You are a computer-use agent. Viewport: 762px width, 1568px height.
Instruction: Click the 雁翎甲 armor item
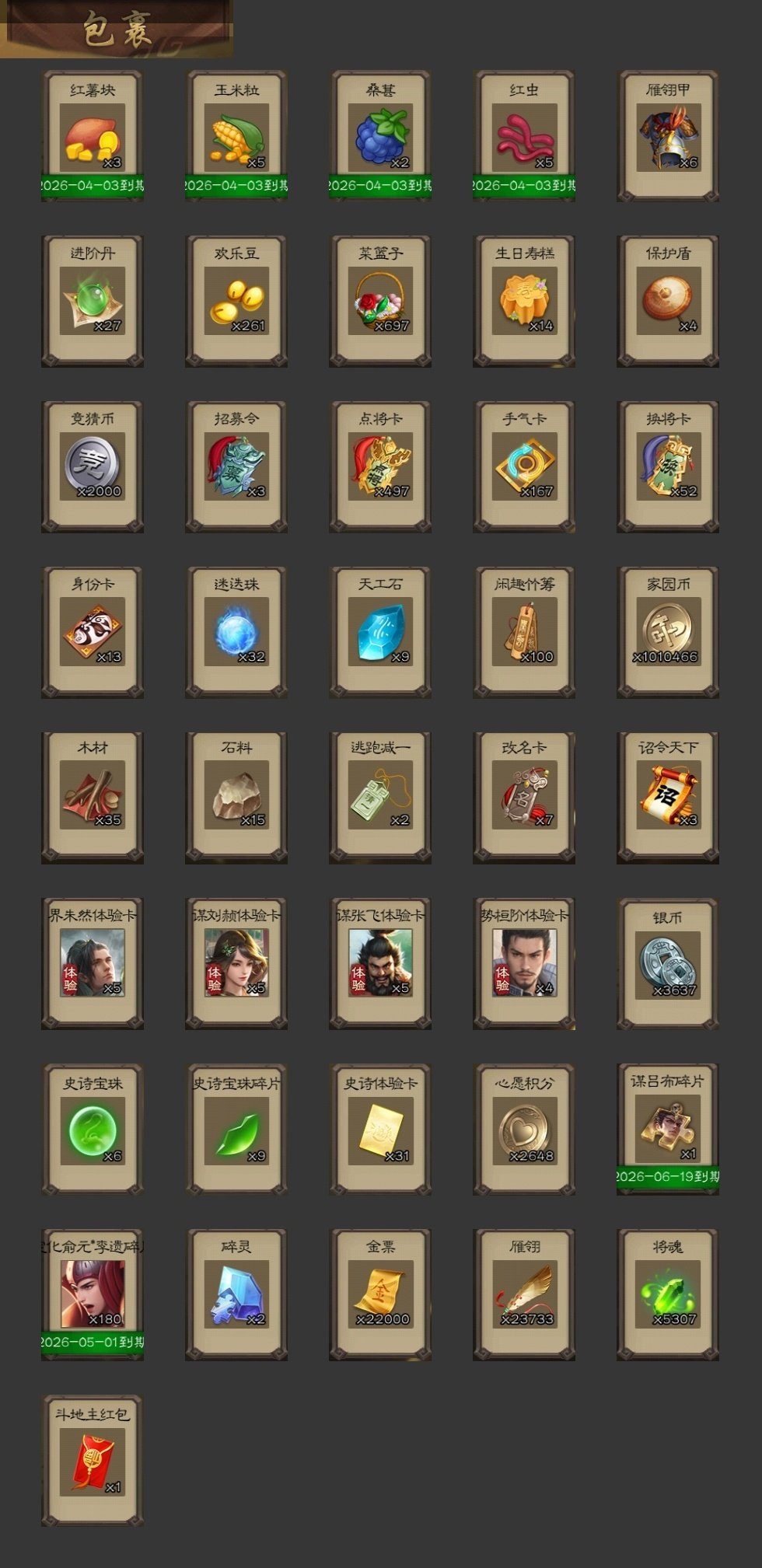tap(668, 136)
